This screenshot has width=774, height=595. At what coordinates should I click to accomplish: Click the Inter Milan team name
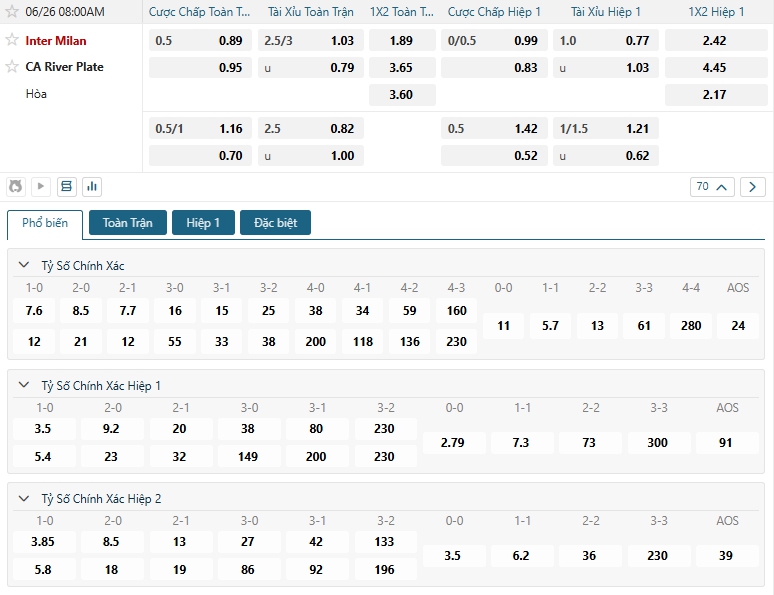[56, 41]
